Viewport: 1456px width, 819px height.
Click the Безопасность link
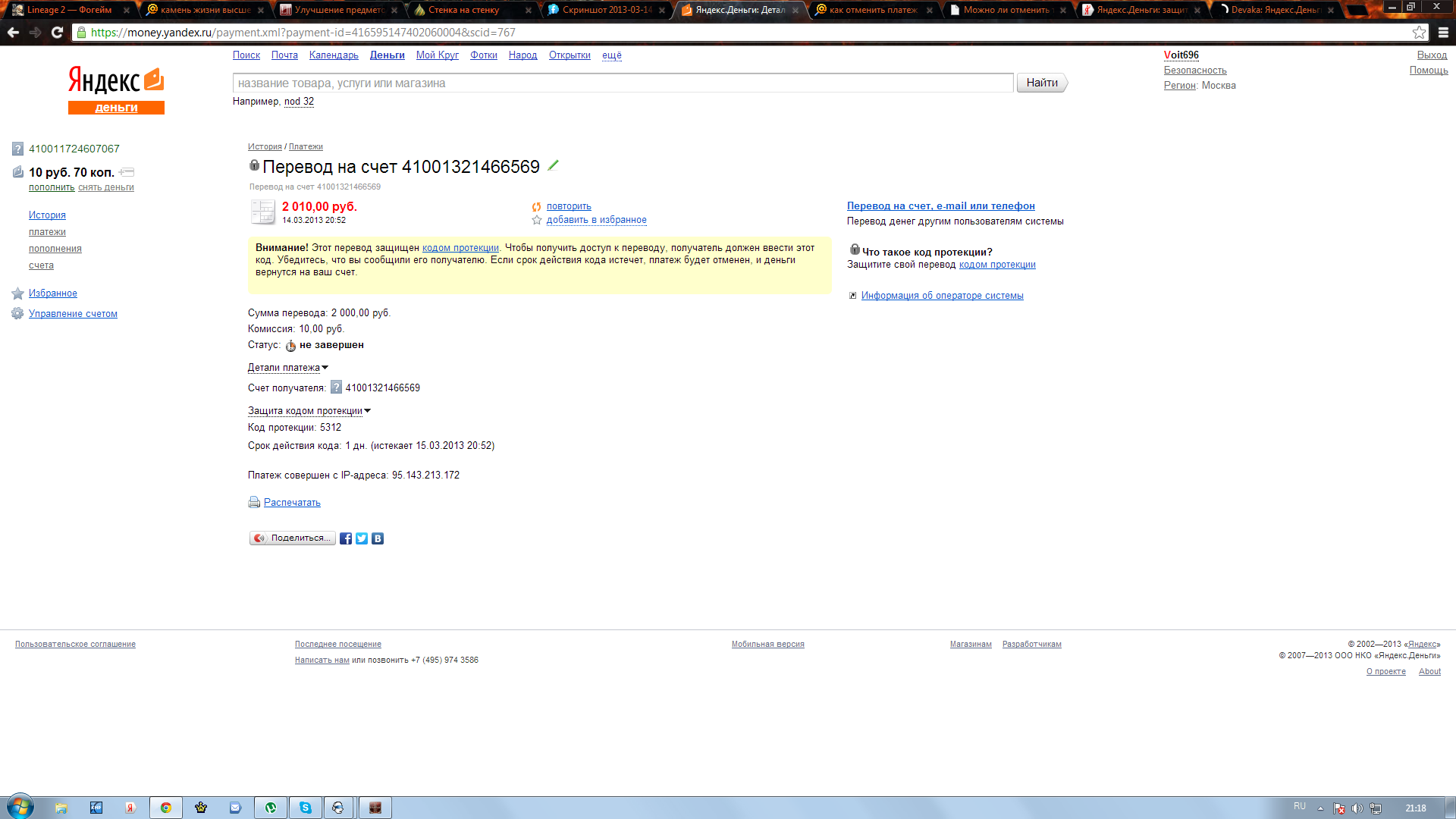pos(1195,71)
